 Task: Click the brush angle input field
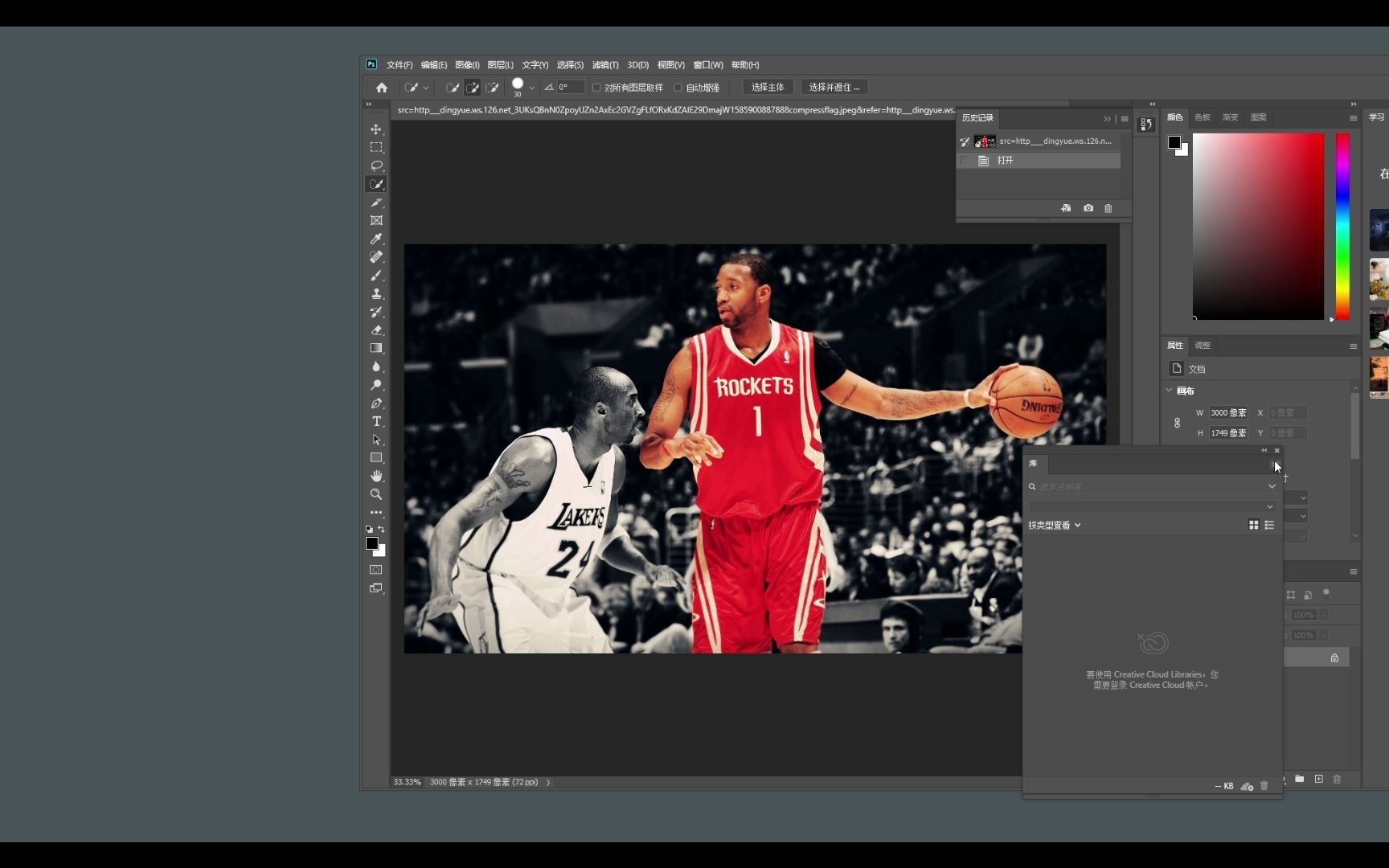570,88
